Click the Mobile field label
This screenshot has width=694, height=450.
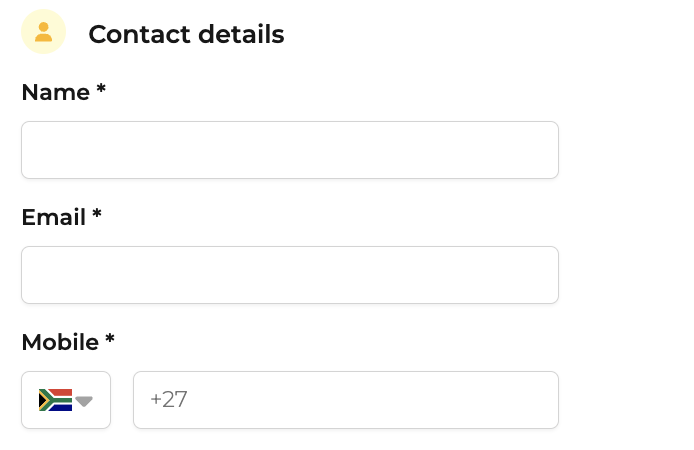tap(60, 342)
